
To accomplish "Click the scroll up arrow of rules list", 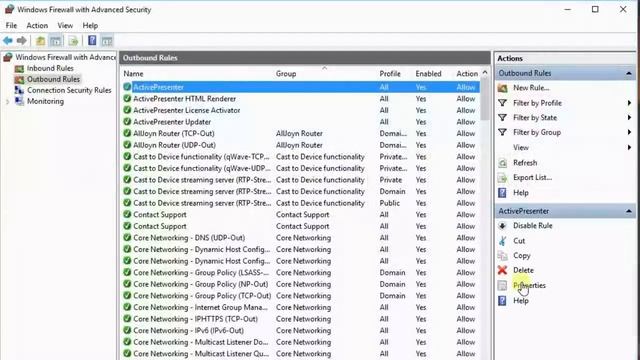I will 485,73.
